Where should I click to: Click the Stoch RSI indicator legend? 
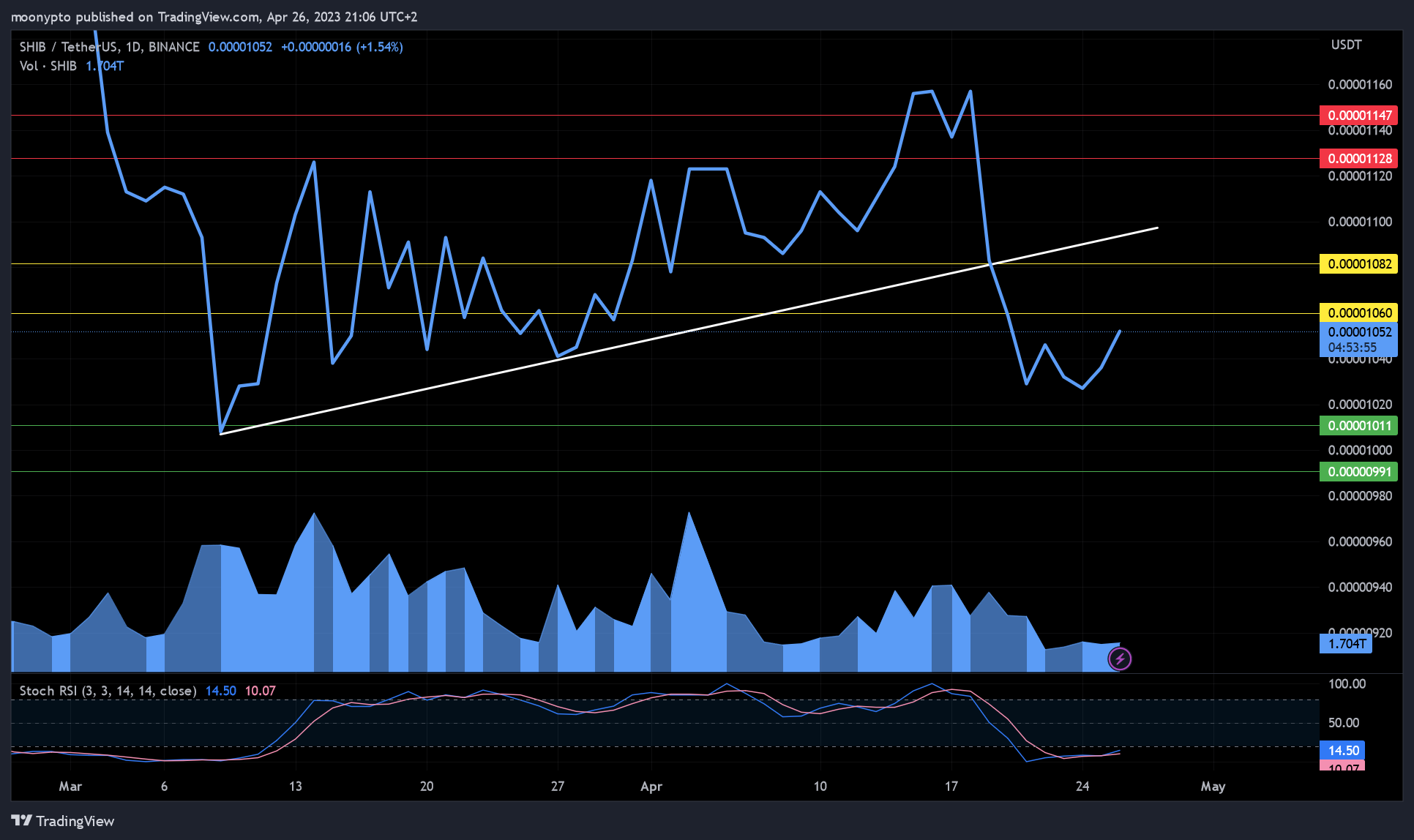108,691
